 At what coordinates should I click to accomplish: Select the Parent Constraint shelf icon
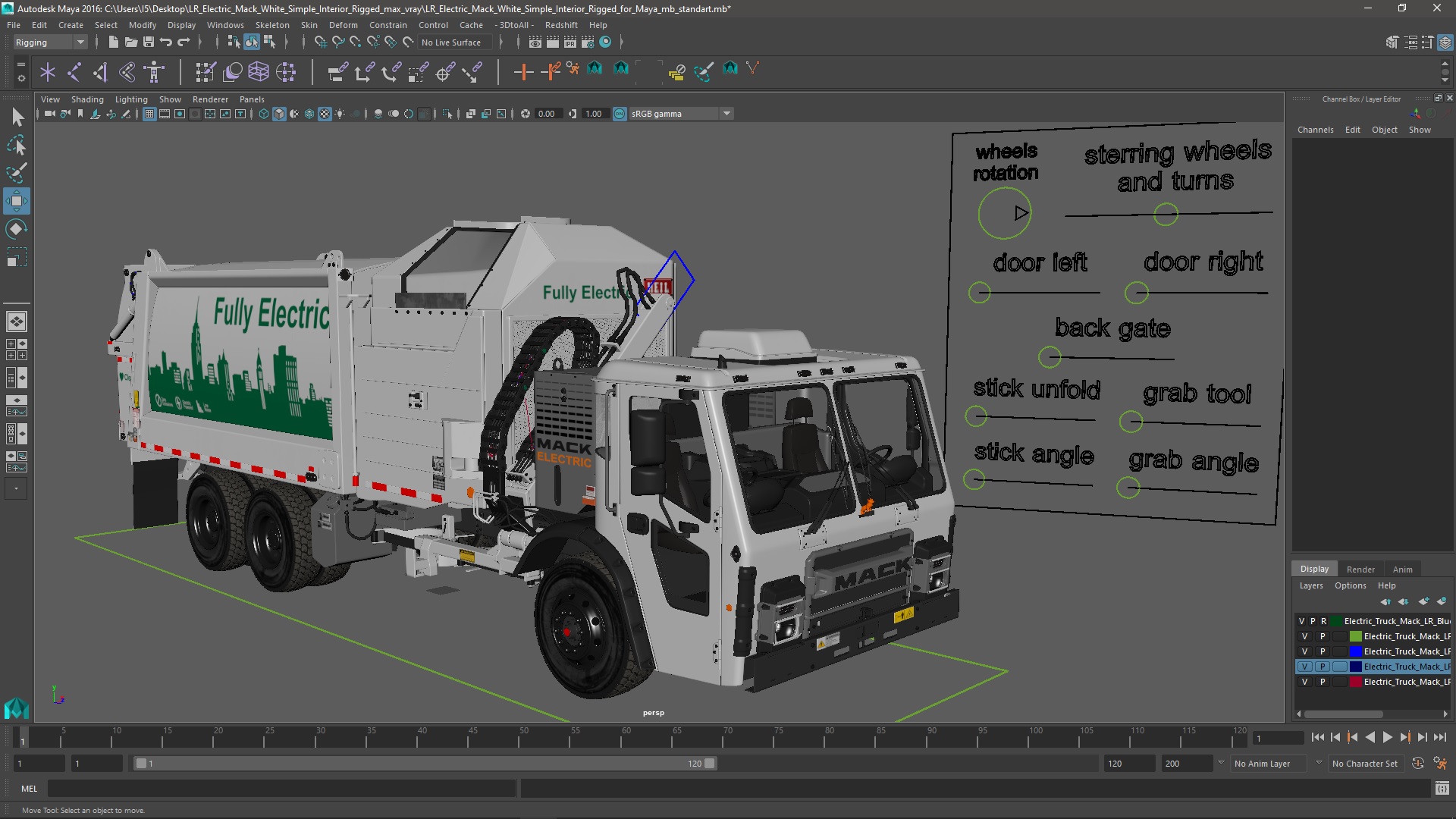click(337, 72)
